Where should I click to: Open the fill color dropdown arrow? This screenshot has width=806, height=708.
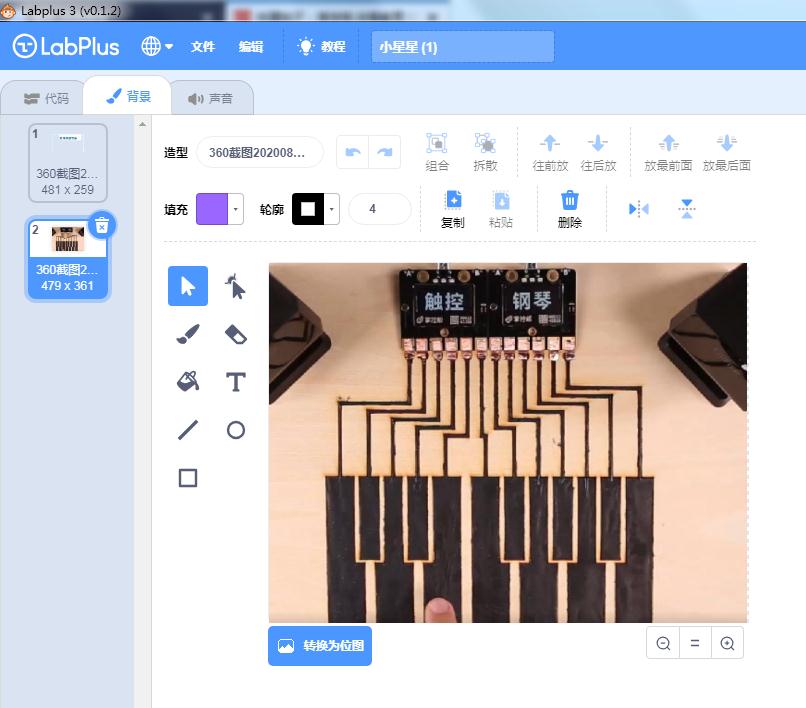pos(235,209)
